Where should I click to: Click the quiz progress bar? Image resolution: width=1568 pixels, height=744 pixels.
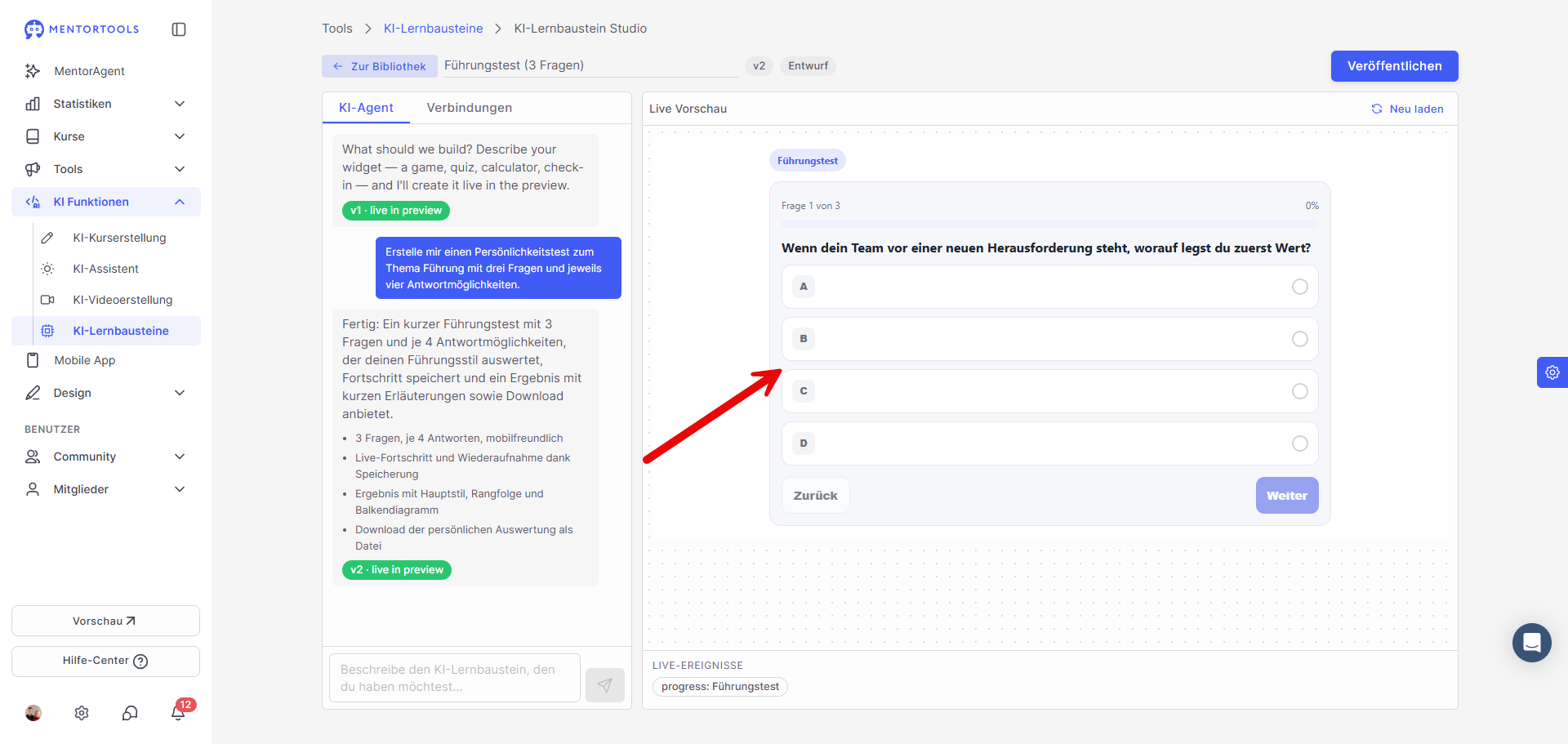[1050, 223]
